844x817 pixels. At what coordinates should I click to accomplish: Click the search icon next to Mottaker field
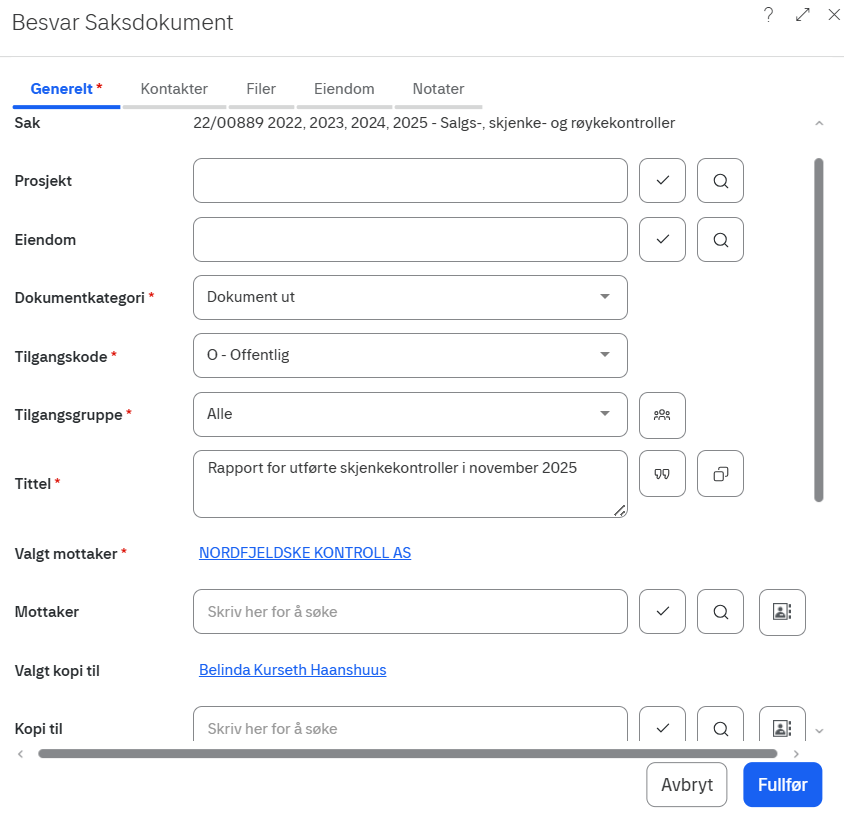(x=720, y=612)
